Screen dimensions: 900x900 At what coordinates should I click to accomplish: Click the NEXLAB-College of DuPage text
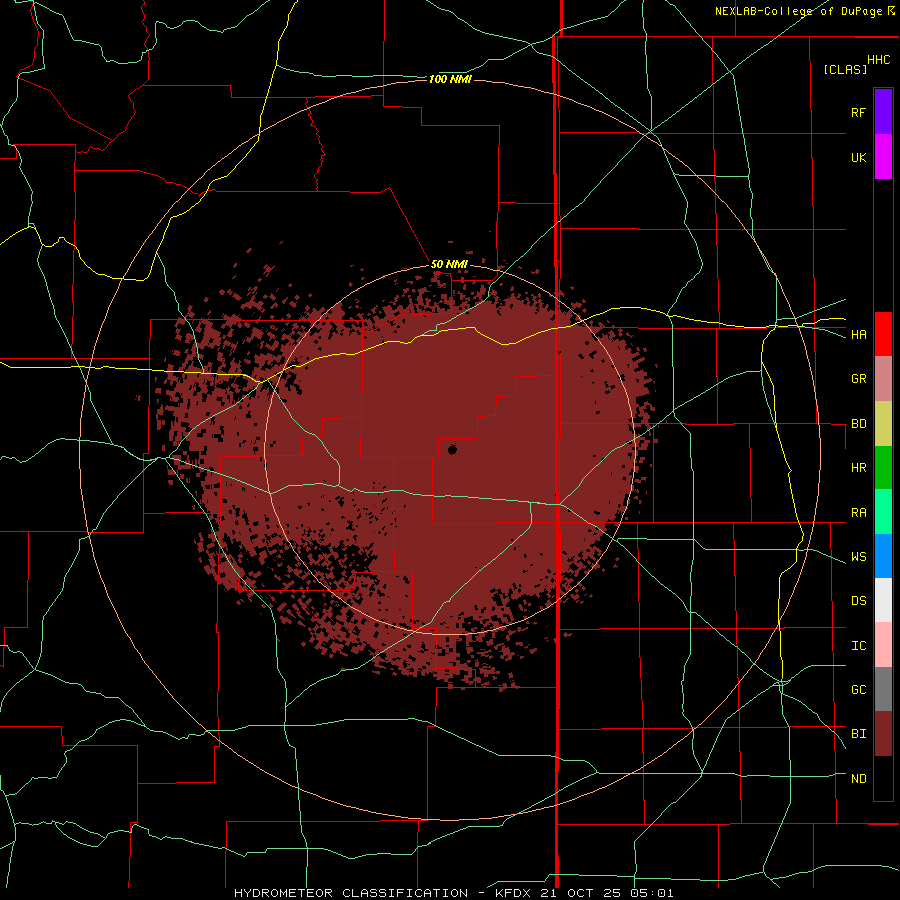point(798,11)
